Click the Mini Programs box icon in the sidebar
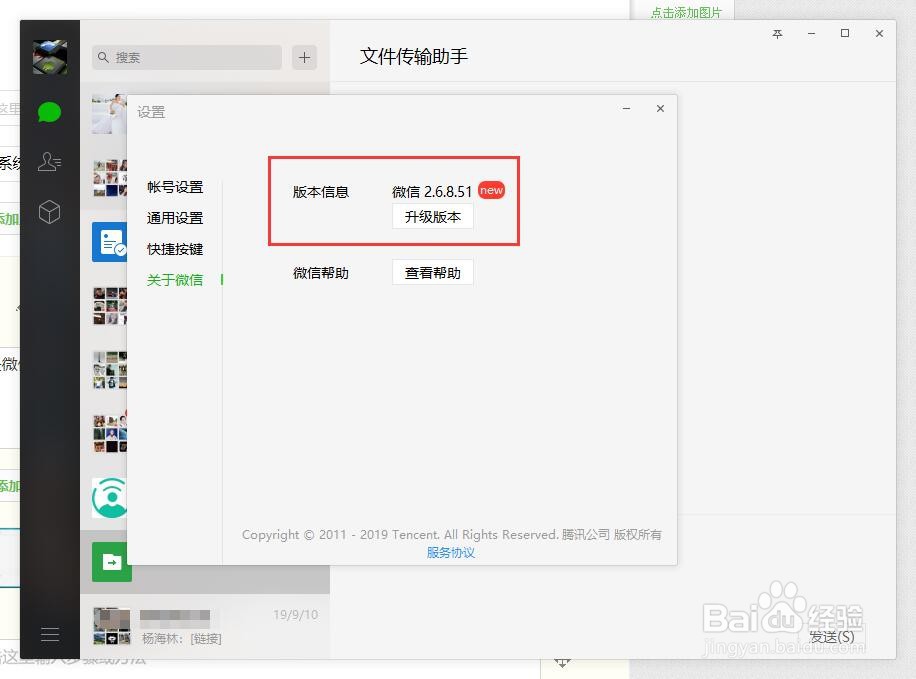The image size is (916, 679). pyautogui.click(x=50, y=212)
